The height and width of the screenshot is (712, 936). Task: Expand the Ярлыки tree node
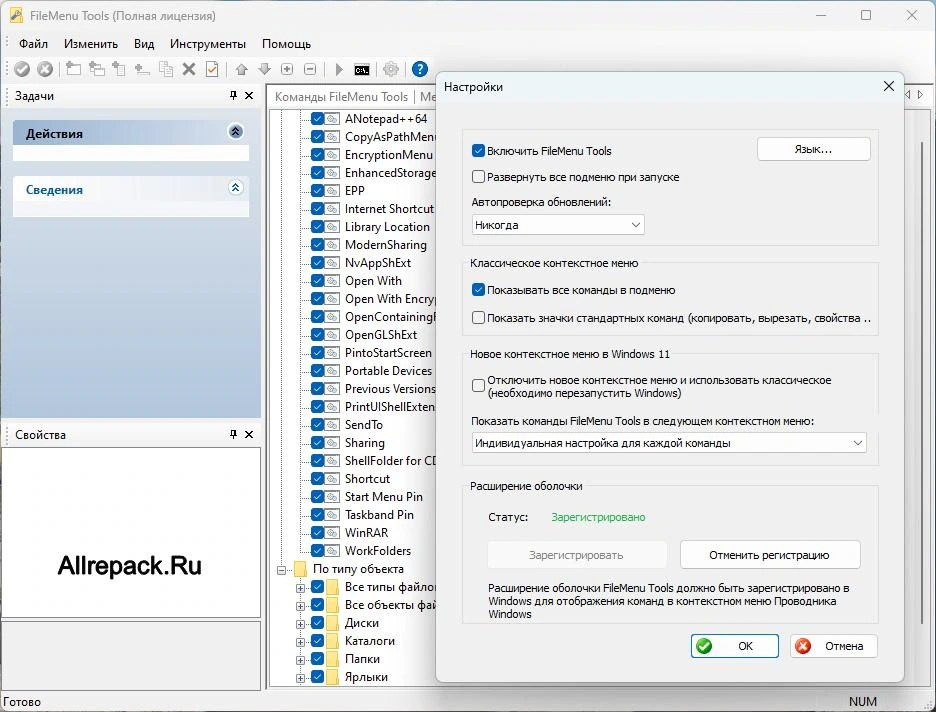click(300, 678)
